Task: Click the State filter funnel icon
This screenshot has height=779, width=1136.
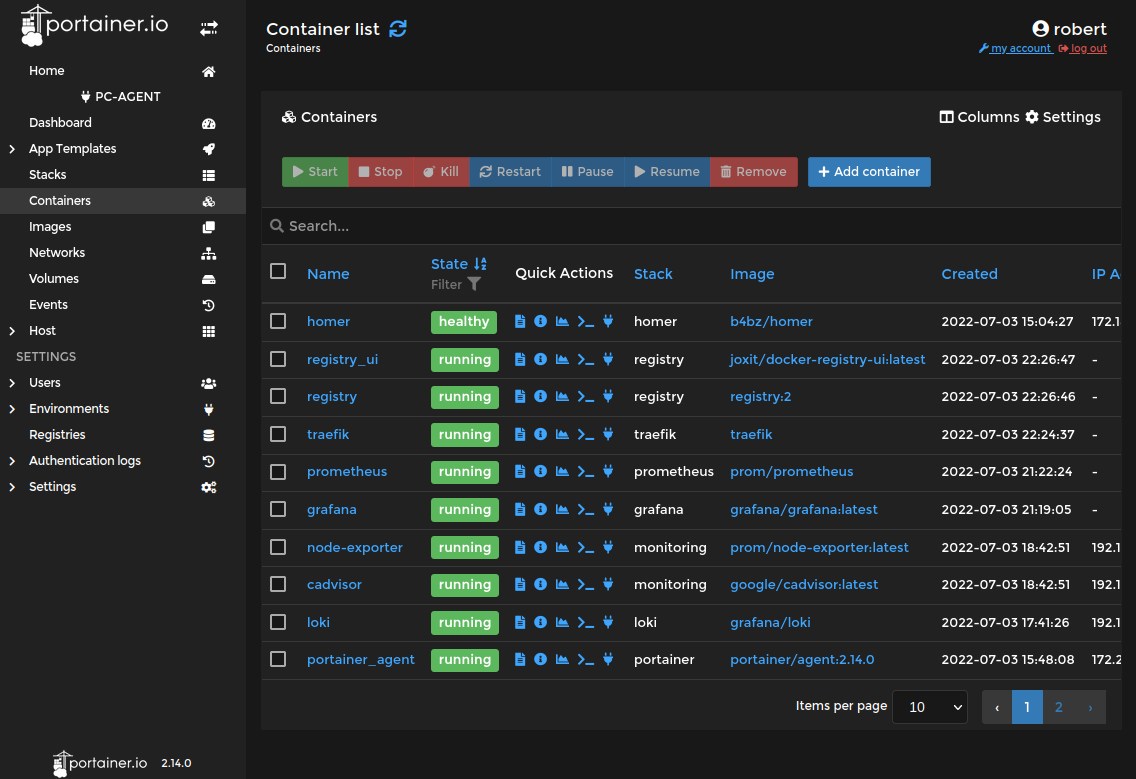Action: click(x=474, y=285)
